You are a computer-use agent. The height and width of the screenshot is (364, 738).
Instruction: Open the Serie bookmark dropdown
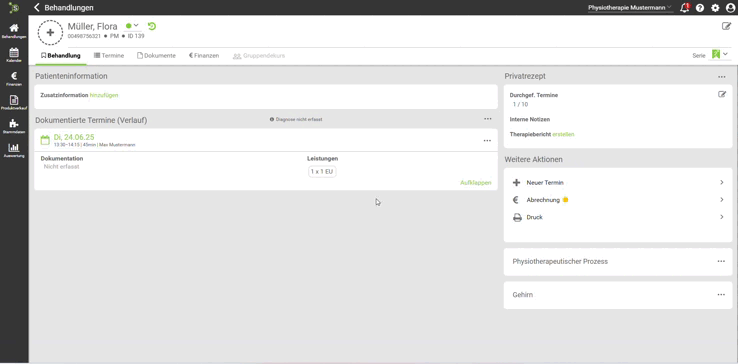pos(719,55)
